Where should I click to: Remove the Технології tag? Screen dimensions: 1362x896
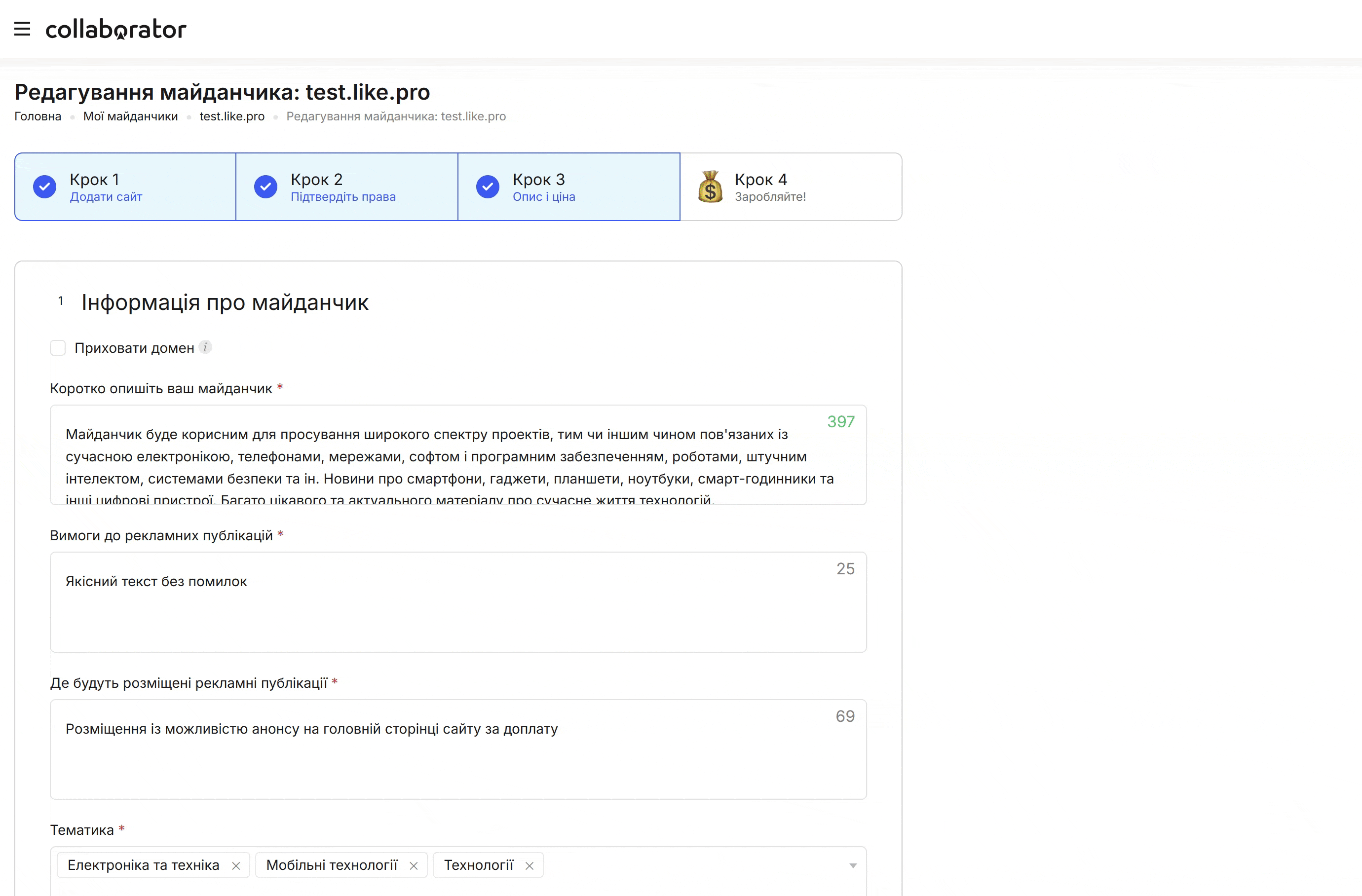tap(530, 866)
